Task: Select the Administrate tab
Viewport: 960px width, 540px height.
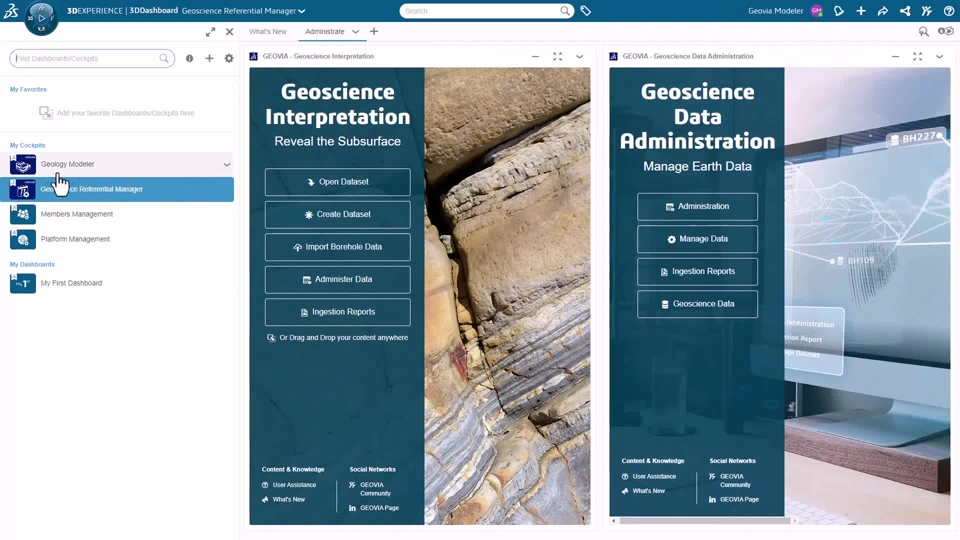Action: click(324, 31)
